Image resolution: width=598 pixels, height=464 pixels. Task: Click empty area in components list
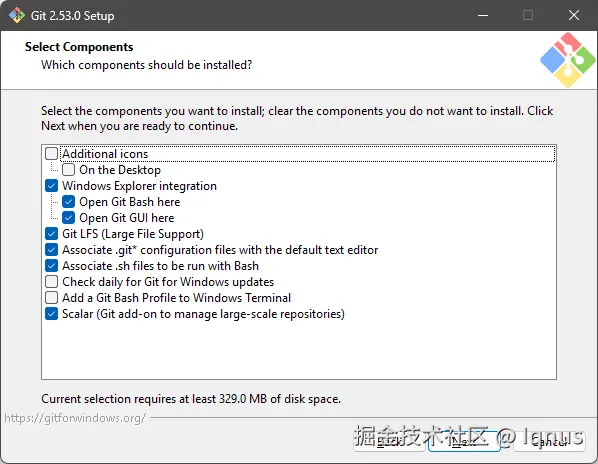(299, 349)
